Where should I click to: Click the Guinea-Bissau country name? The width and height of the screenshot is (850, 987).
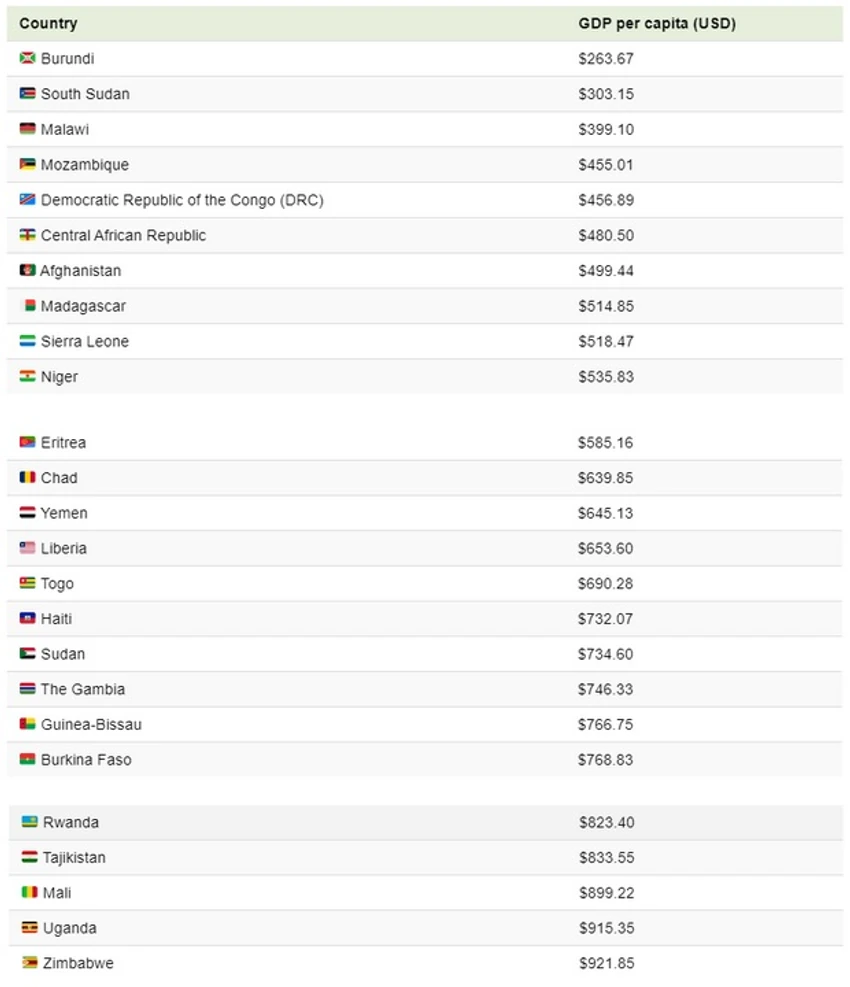91,725
